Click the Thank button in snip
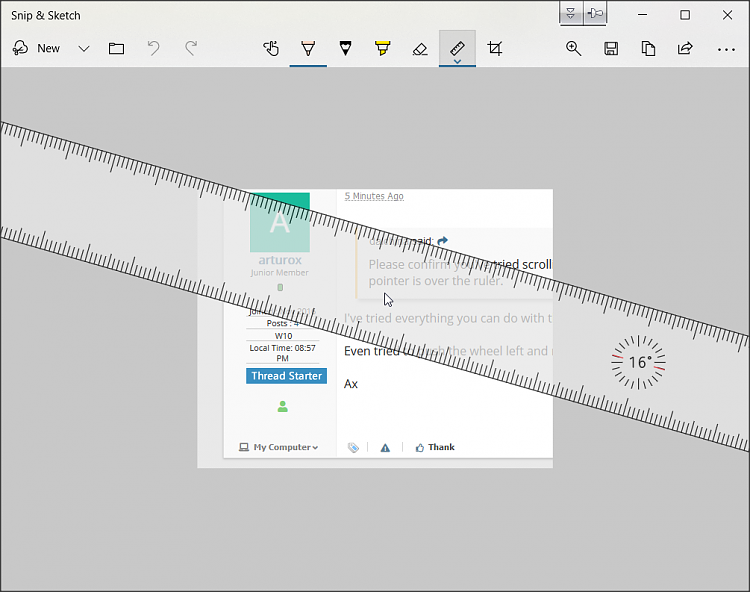Screen dimensions: 750x592 click(x=435, y=447)
